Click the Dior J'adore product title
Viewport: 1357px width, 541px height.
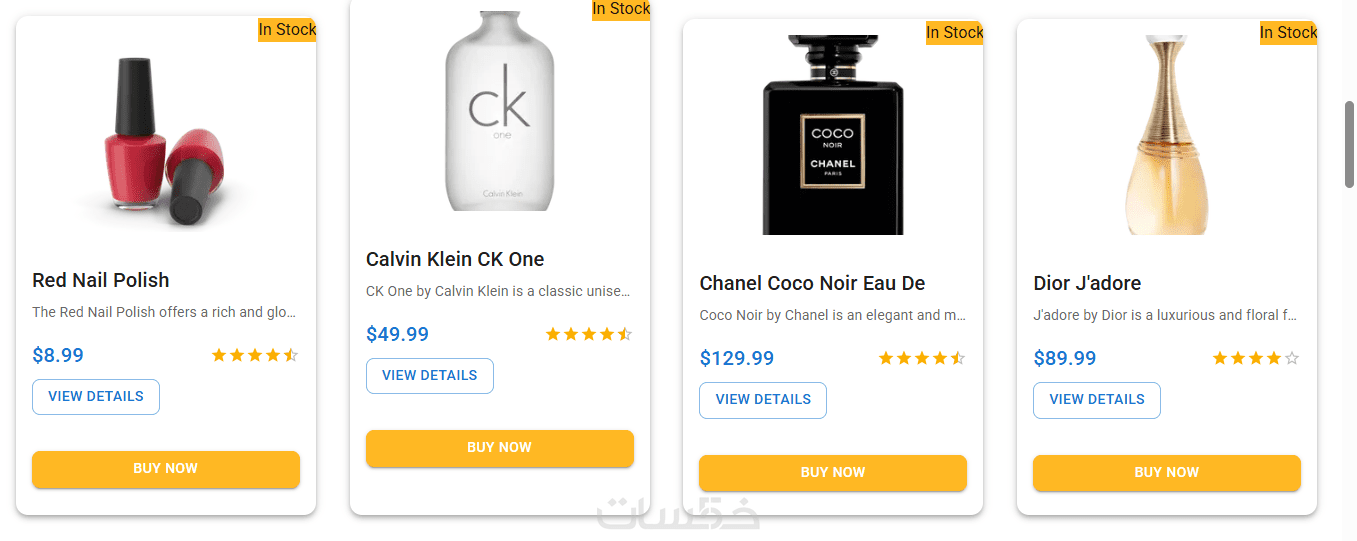(x=1087, y=284)
